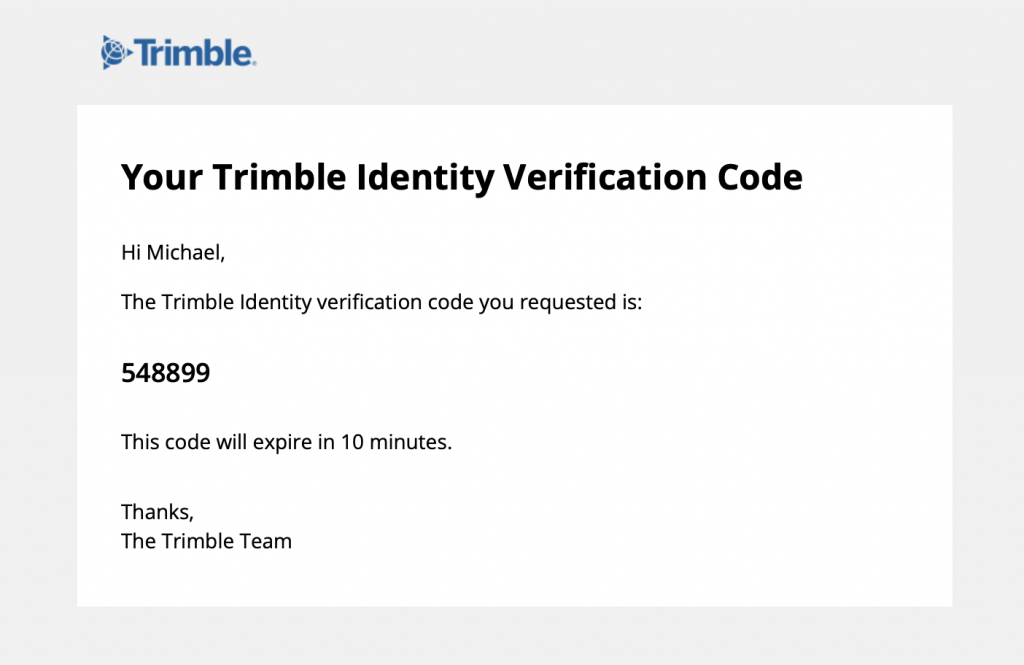Click the word 'Code' ending the heading
Screen dimensions: 1024x665
[760, 177]
